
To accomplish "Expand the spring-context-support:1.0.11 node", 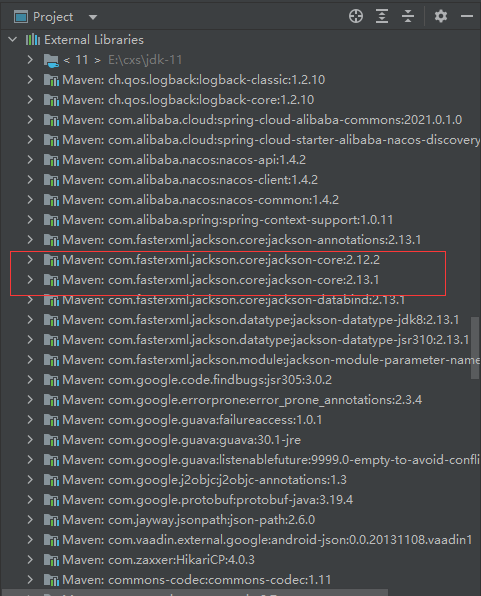I will [30, 220].
